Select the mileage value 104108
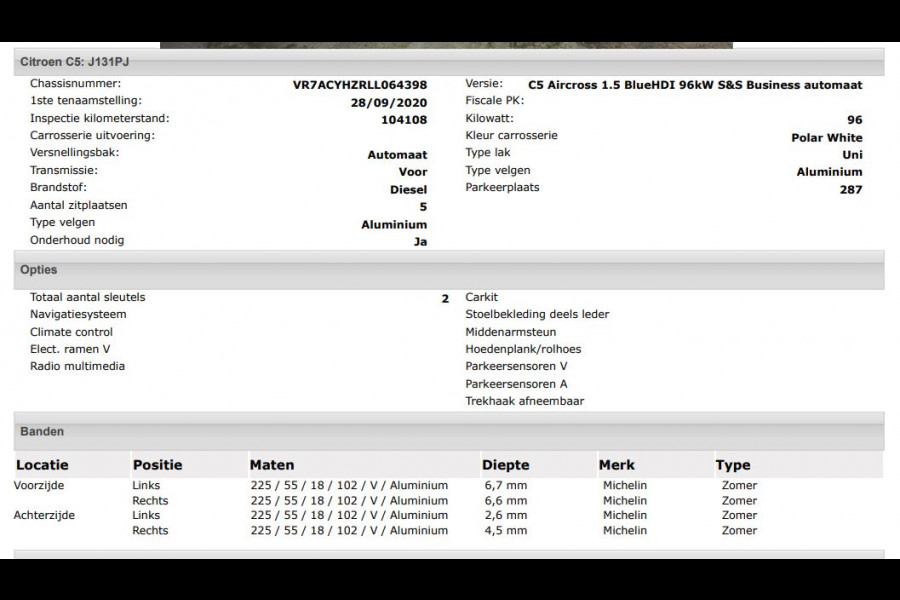 [404, 120]
